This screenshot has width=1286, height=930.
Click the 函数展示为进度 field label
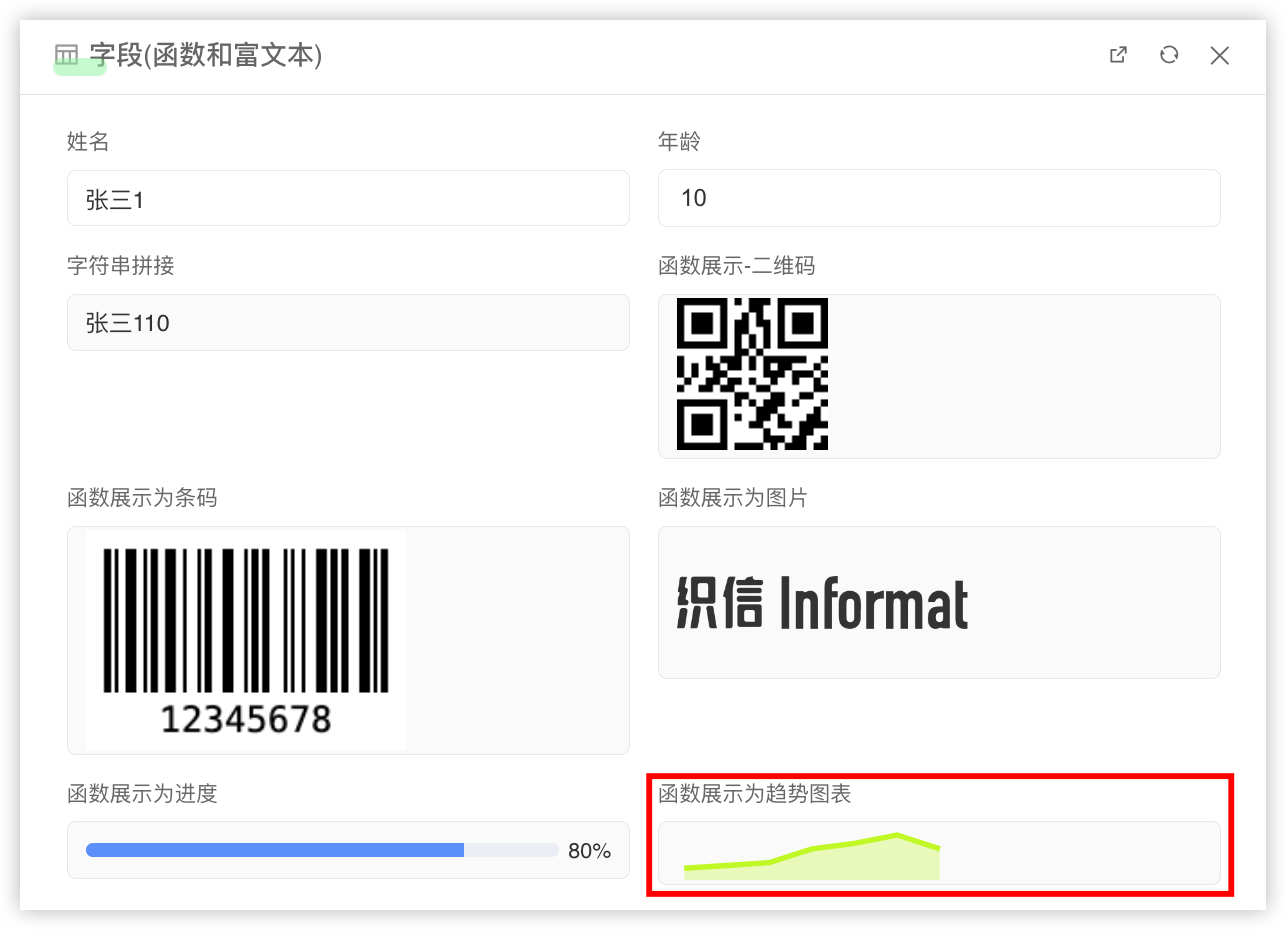click(x=142, y=794)
